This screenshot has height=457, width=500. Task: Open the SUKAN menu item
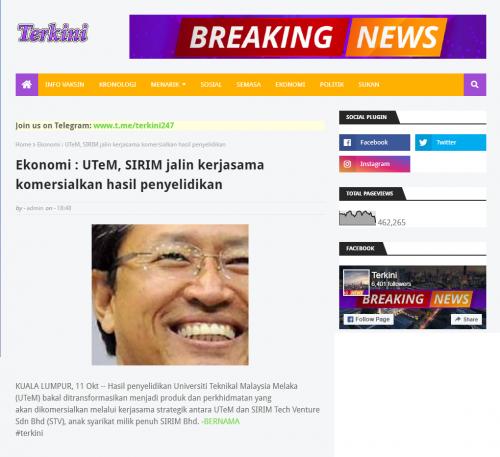pyautogui.click(x=369, y=85)
